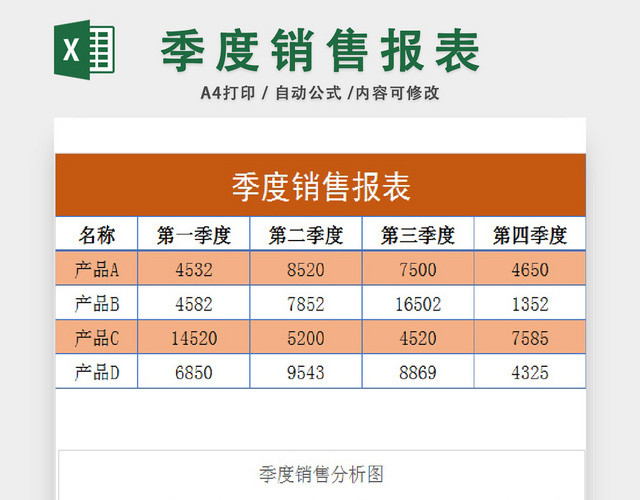Select cell with value 4325
Viewport: 640px width, 500px height.
(x=530, y=371)
